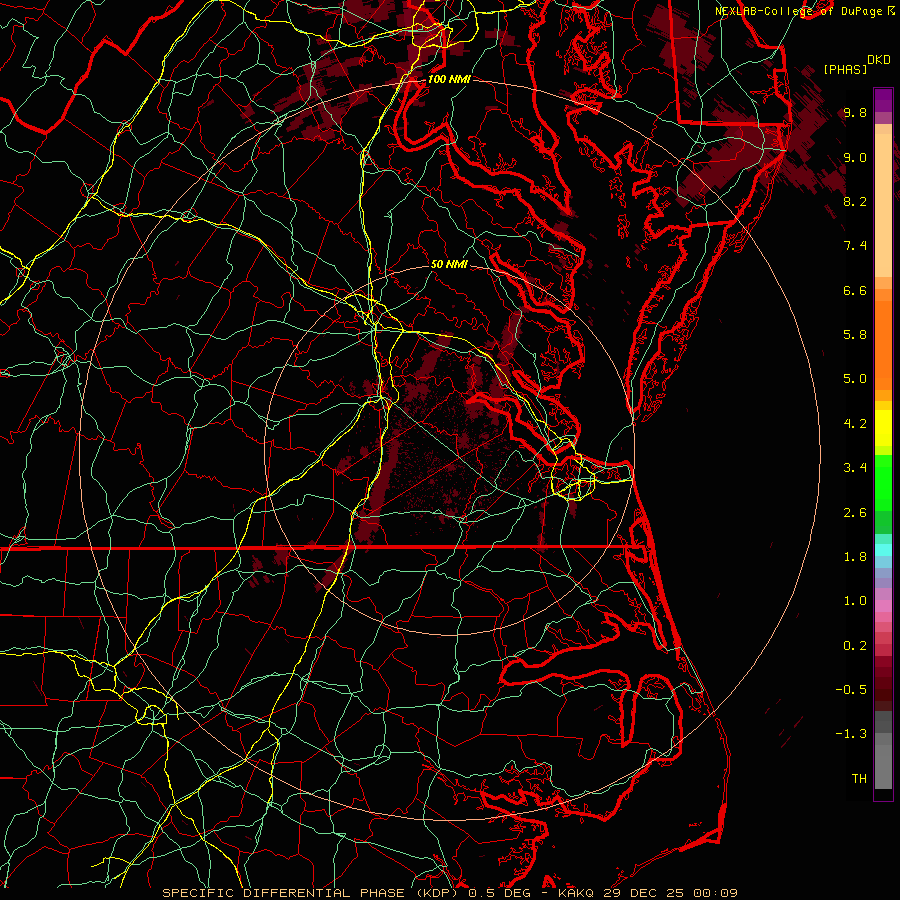Click the [PHAS] label above the color scale
The width and height of the screenshot is (900, 900).
844,69
